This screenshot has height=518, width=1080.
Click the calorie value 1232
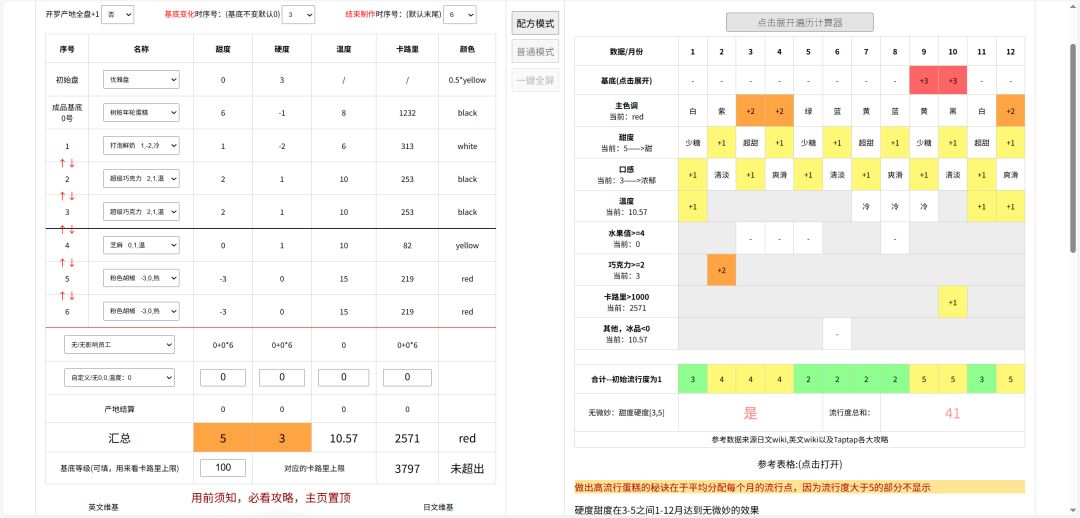[x=407, y=113]
